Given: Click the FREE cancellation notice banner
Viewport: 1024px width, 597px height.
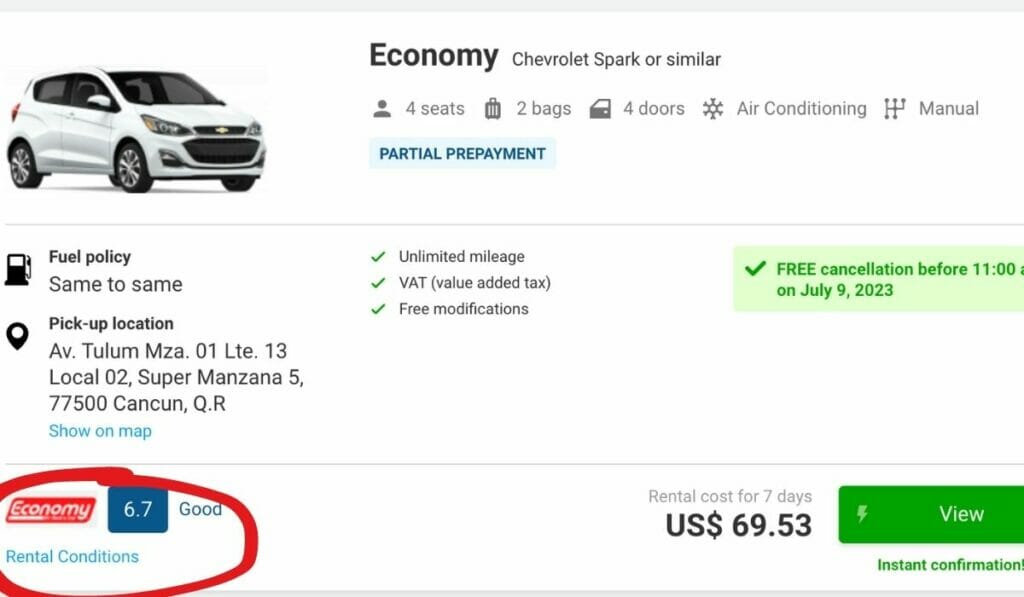Looking at the screenshot, I should 880,279.
